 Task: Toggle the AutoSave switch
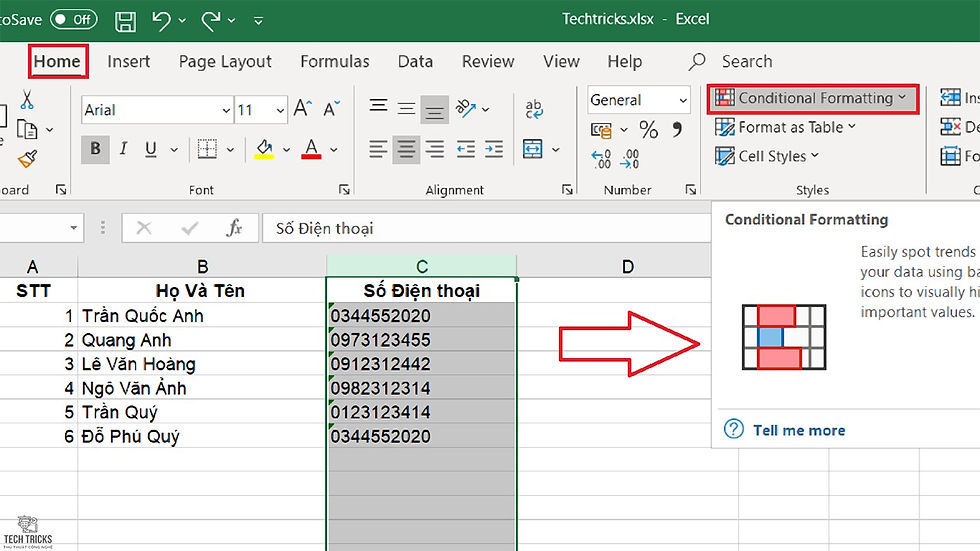pyautogui.click(x=74, y=19)
